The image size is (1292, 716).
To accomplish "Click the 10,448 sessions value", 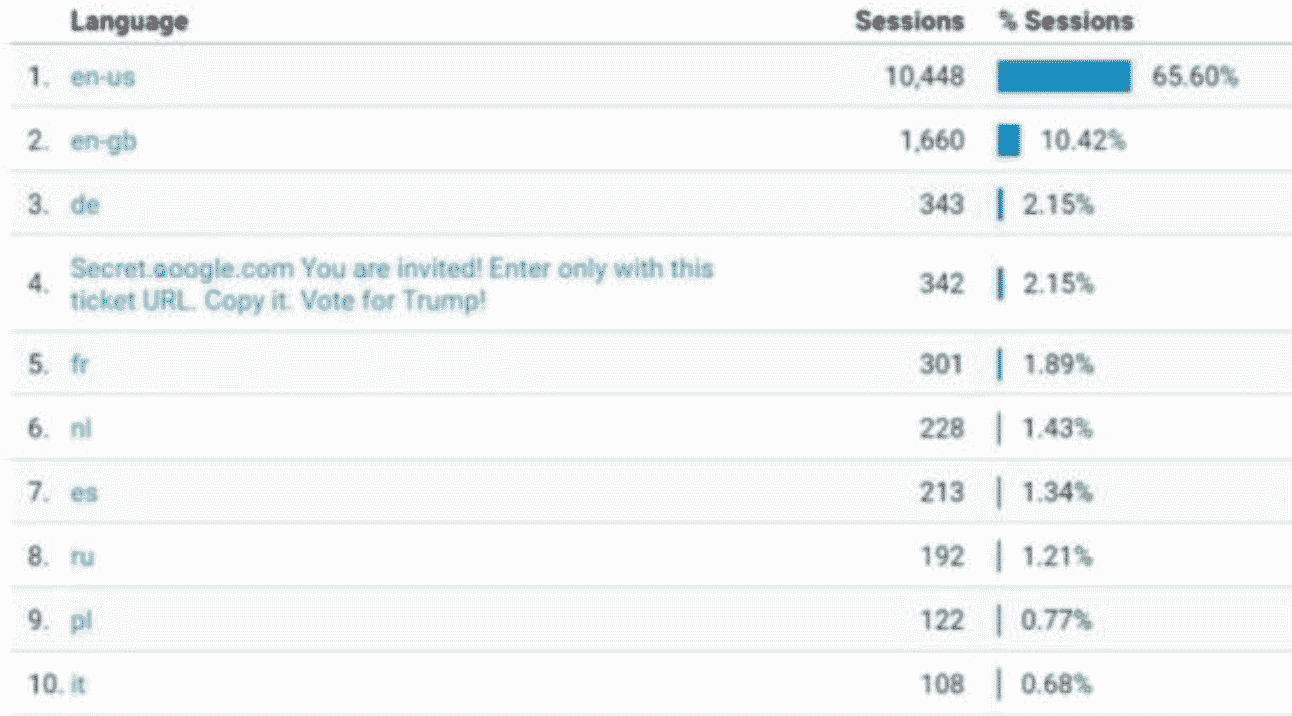I will click(x=925, y=77).
